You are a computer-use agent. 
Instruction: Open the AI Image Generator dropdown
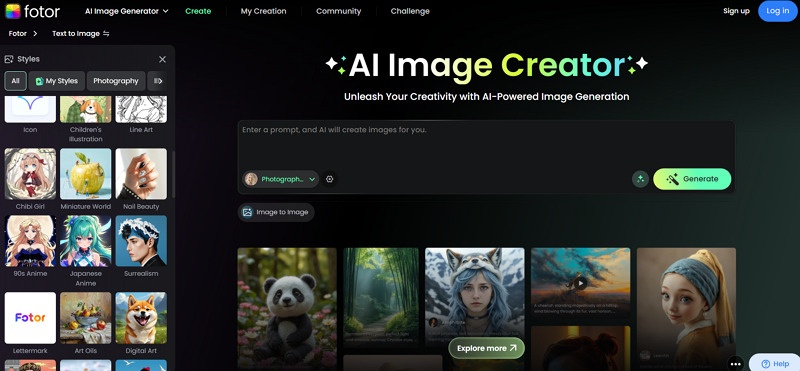point(127,11)
